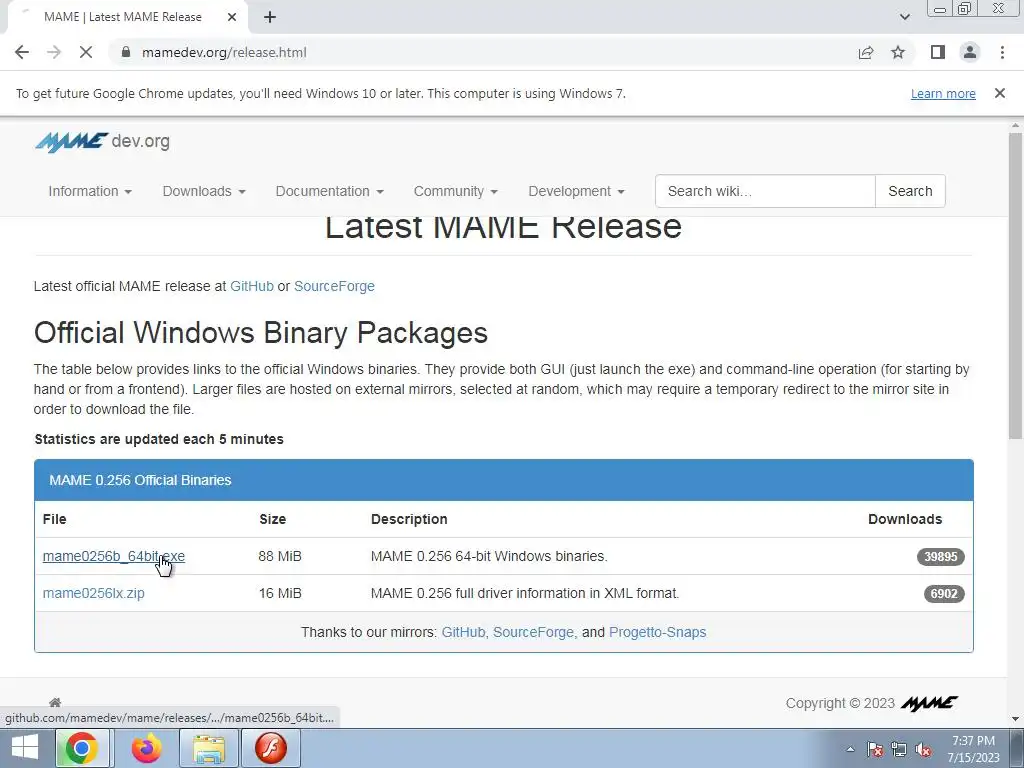Open the Chrome side panel icon
The width and height of the screenshot is (1024, 768).
point(938,52)
